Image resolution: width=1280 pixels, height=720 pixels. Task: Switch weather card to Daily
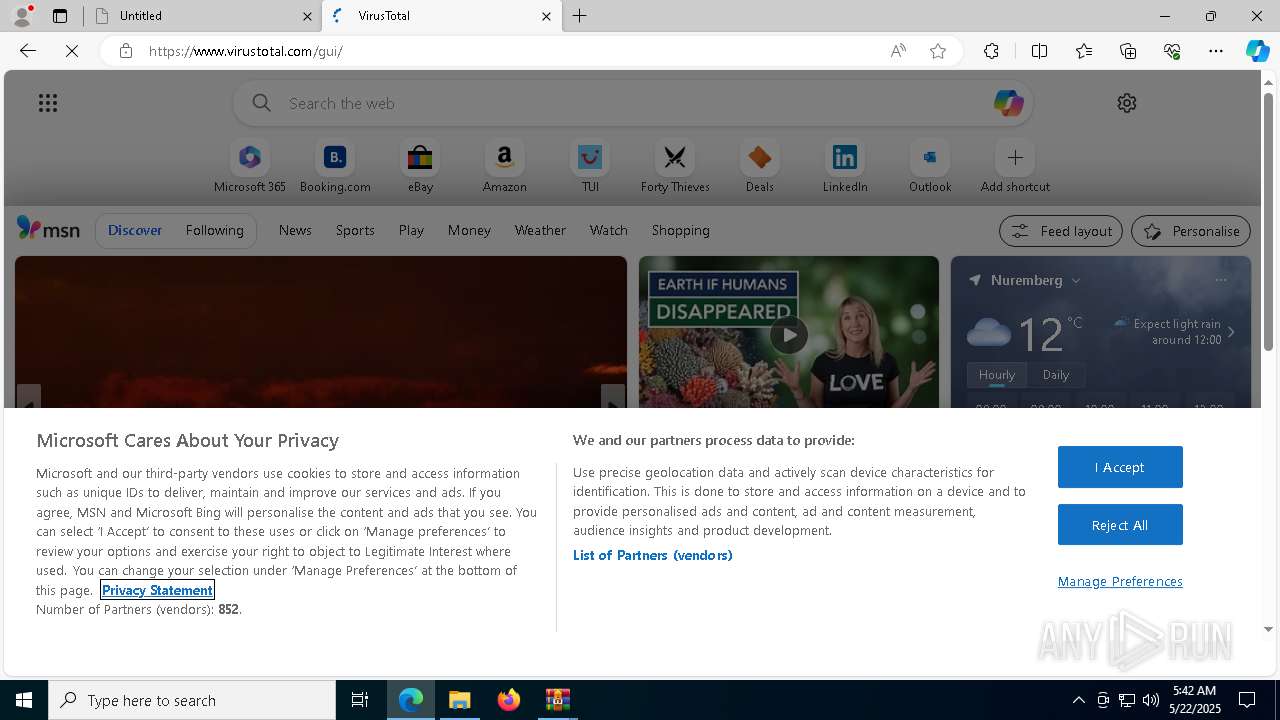pyautogui.click(x=1056, y=375)
